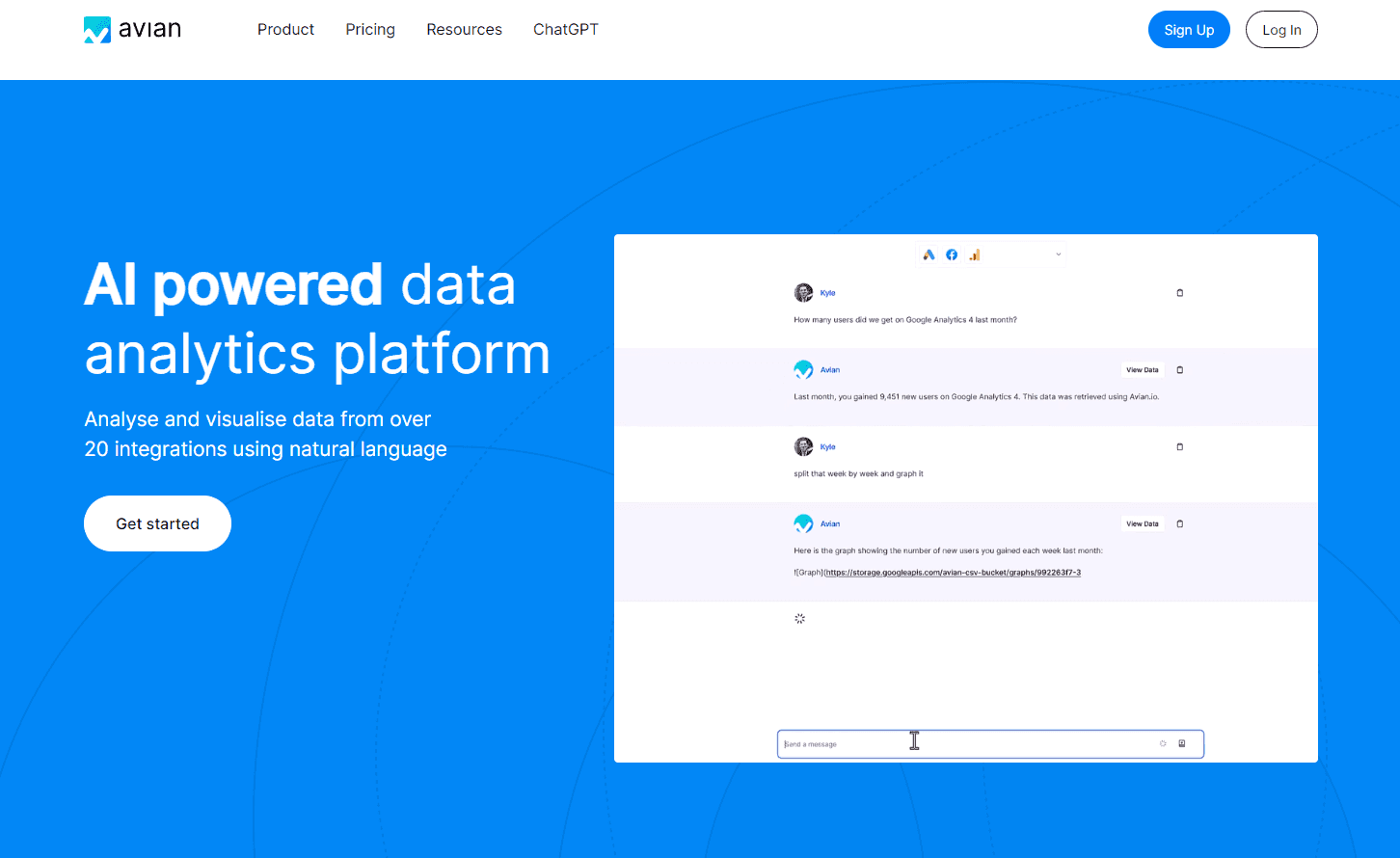View Data for the graph reply
Screen dimensions: 1400x858
pos(1143,524)
